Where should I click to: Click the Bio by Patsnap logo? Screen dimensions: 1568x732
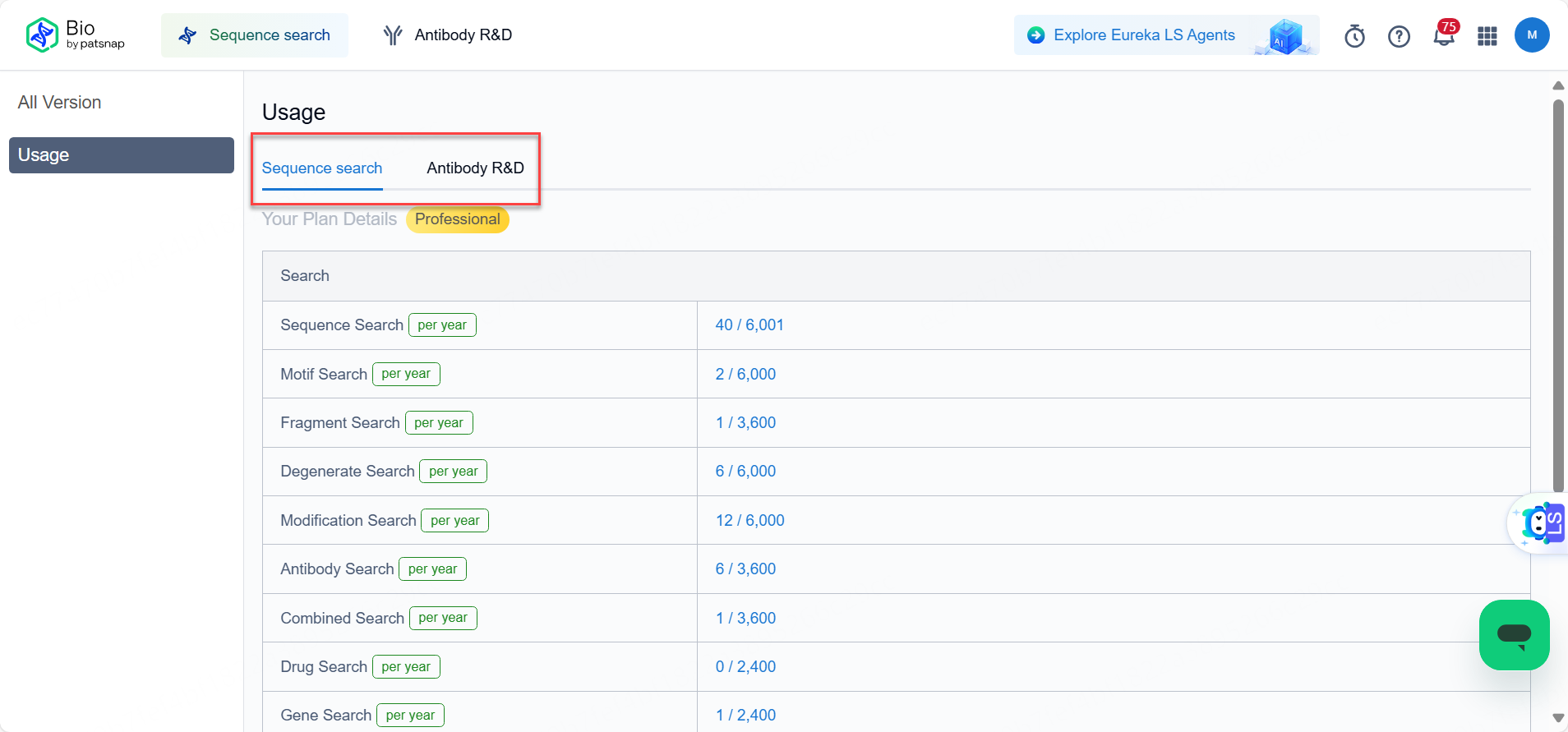75,35
